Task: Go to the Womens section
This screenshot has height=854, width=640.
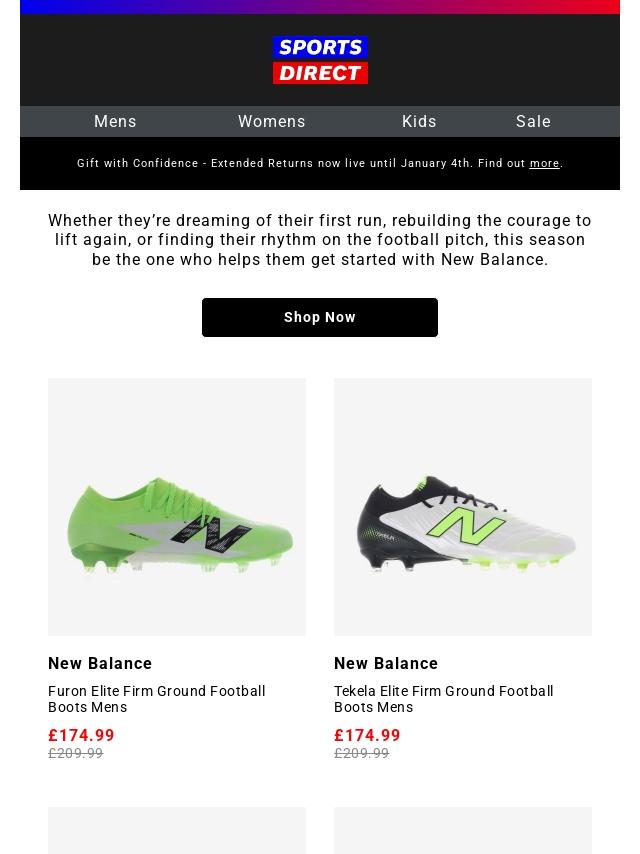Action: pos(272,121)
